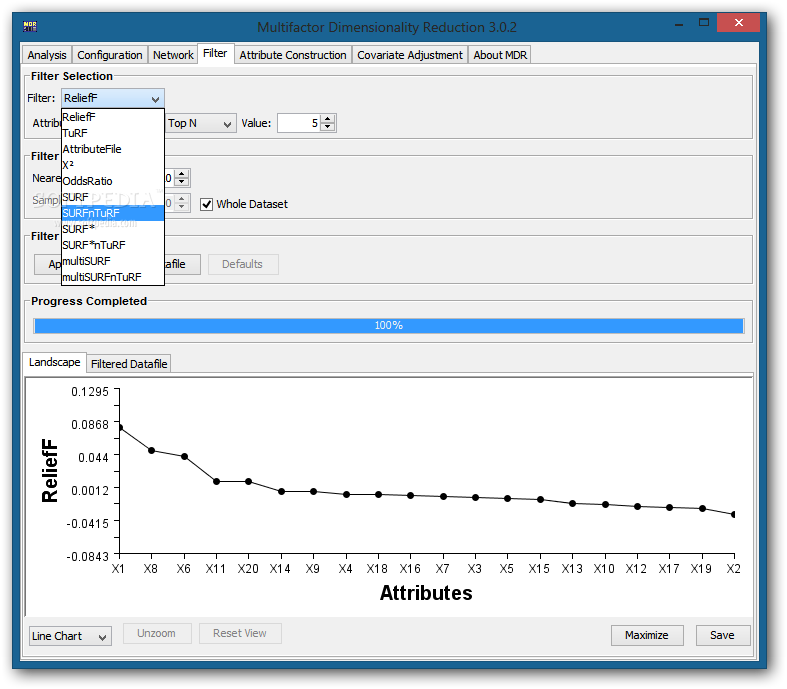
Task: Decrease the Nearest Neighbors spinner
Action: (x=182, y=182)
